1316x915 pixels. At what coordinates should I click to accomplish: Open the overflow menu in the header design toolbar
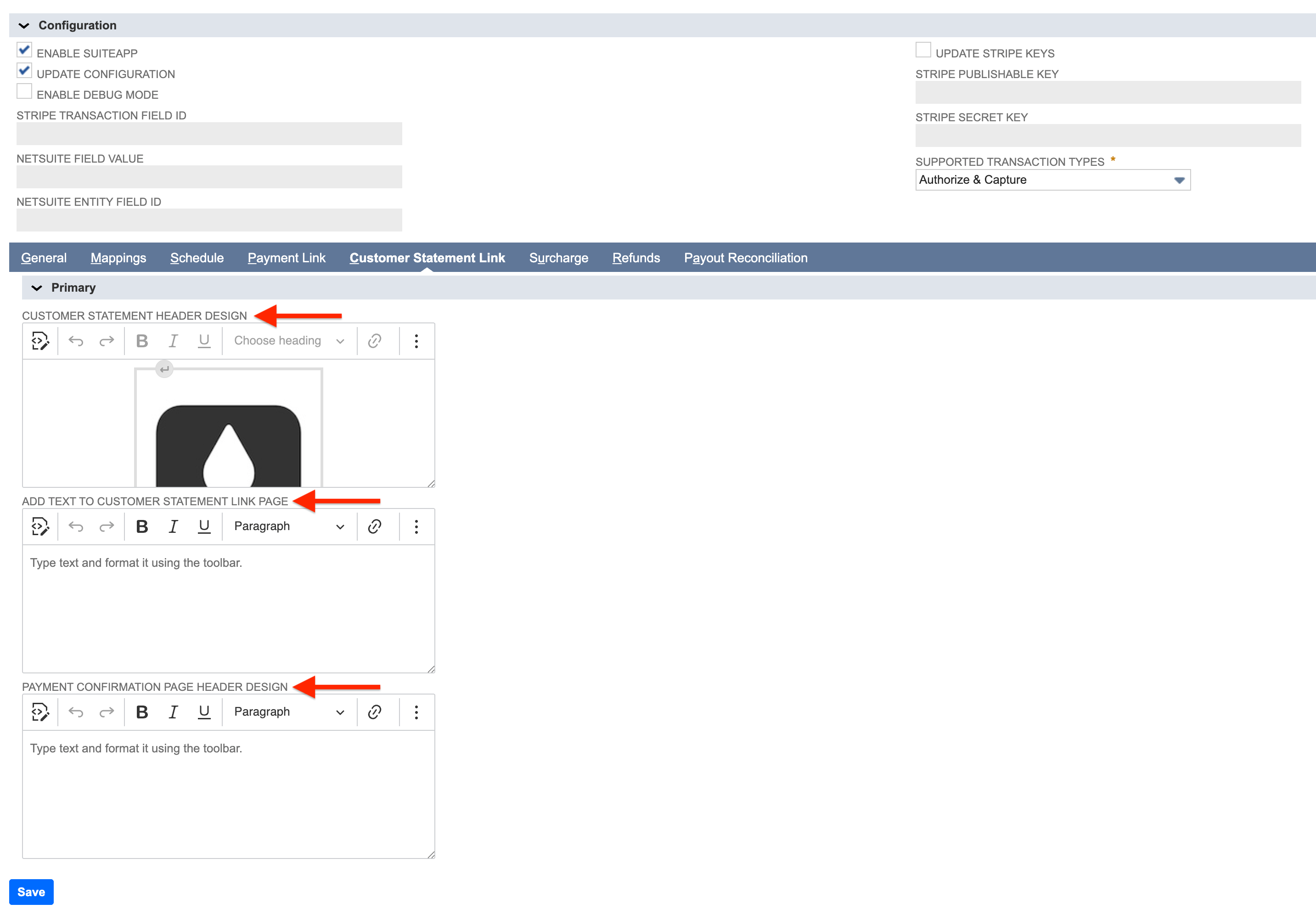tap(416, 340)
